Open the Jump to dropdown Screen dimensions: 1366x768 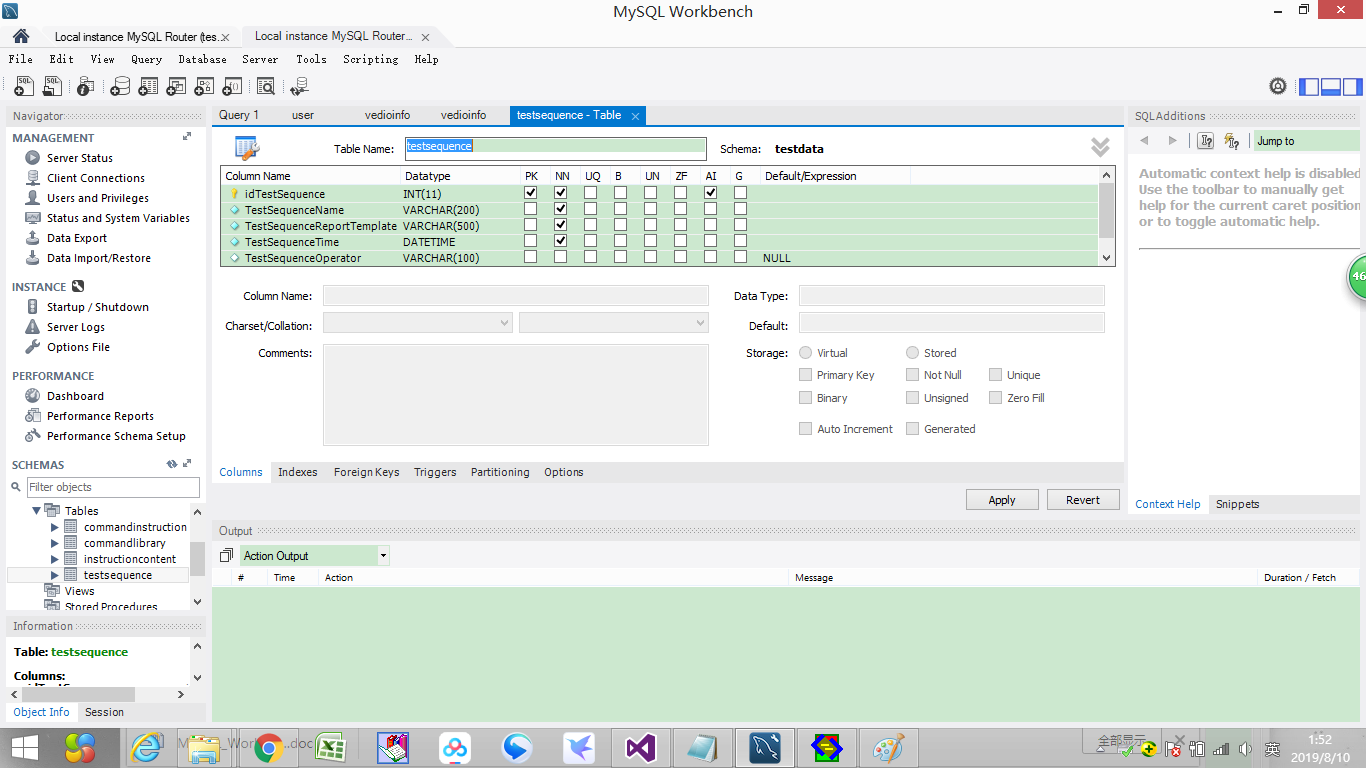click(1309, 141)
